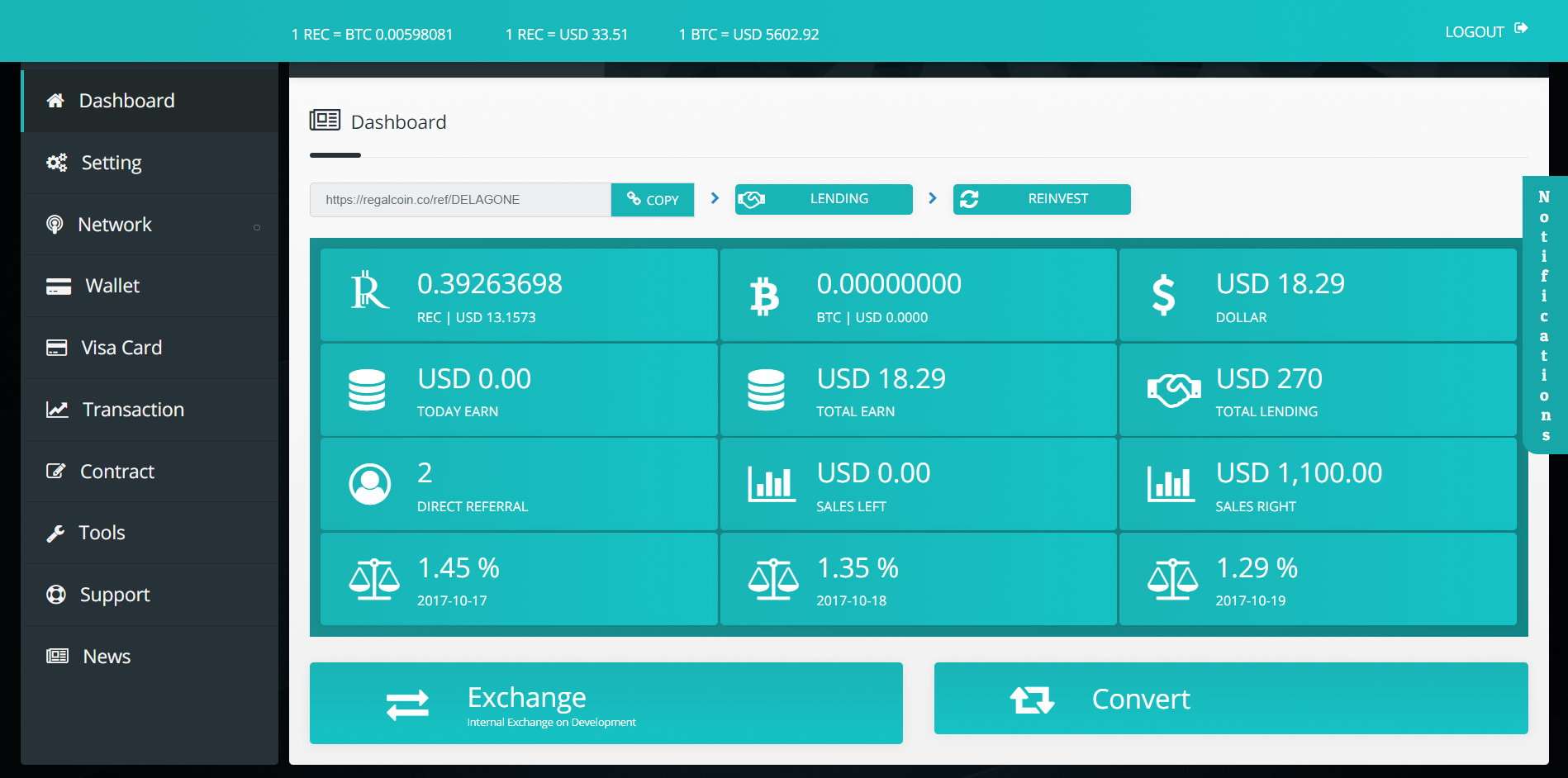Click the scales icon for 2017-10-18

773,579
